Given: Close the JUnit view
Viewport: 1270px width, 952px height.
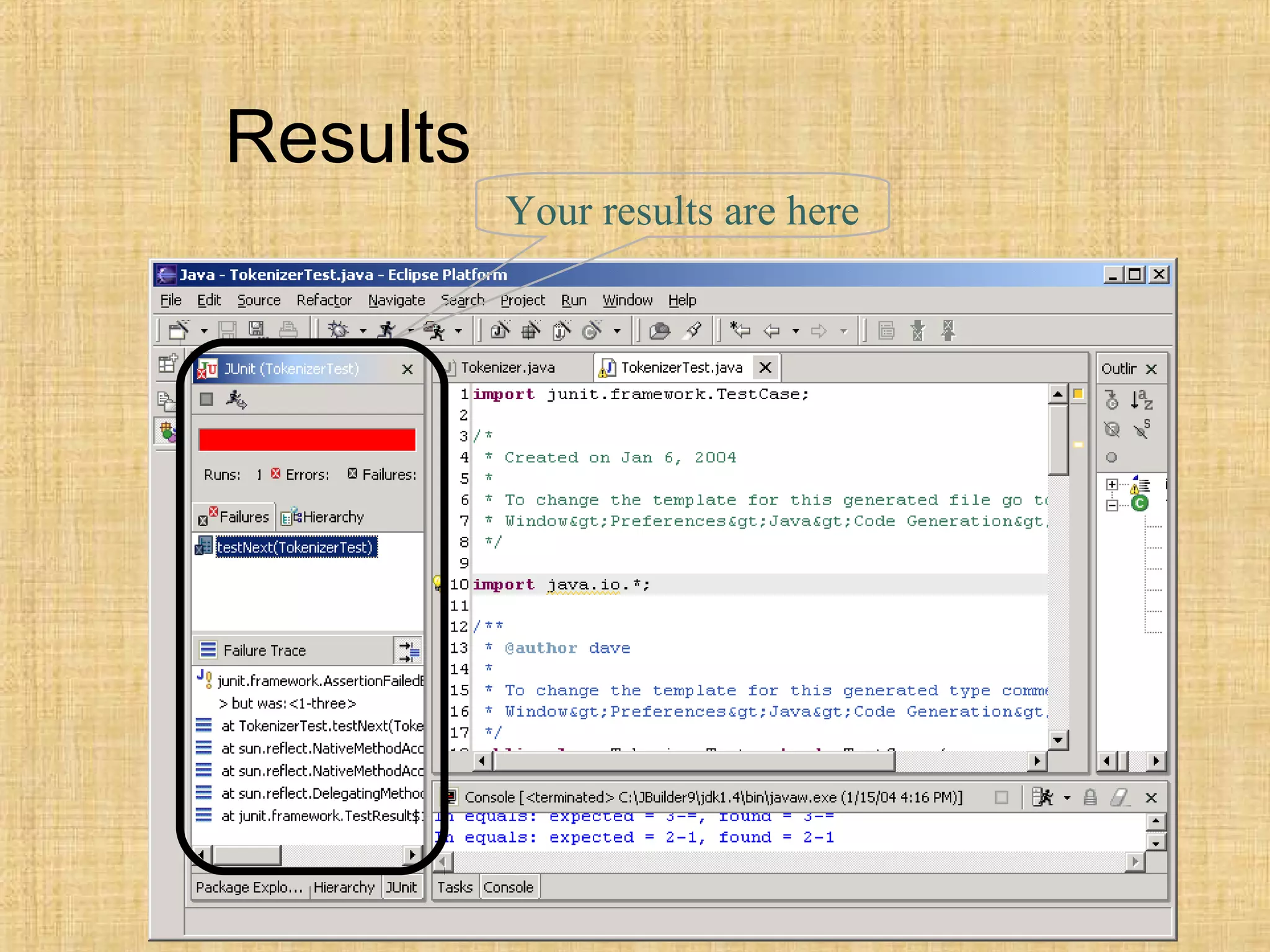Looking at the screenshot, I should click(x=407, y=369).
